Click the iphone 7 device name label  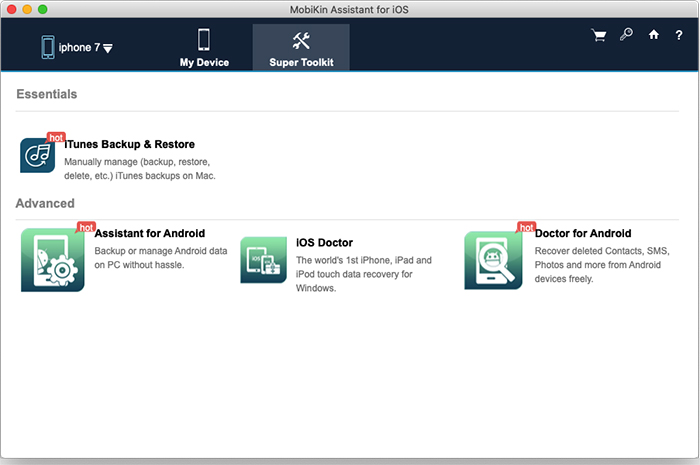pos(79,47)
